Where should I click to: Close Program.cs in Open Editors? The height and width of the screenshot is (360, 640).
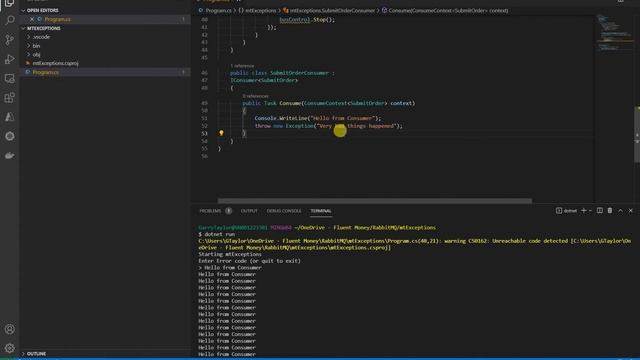click(32, 19)
